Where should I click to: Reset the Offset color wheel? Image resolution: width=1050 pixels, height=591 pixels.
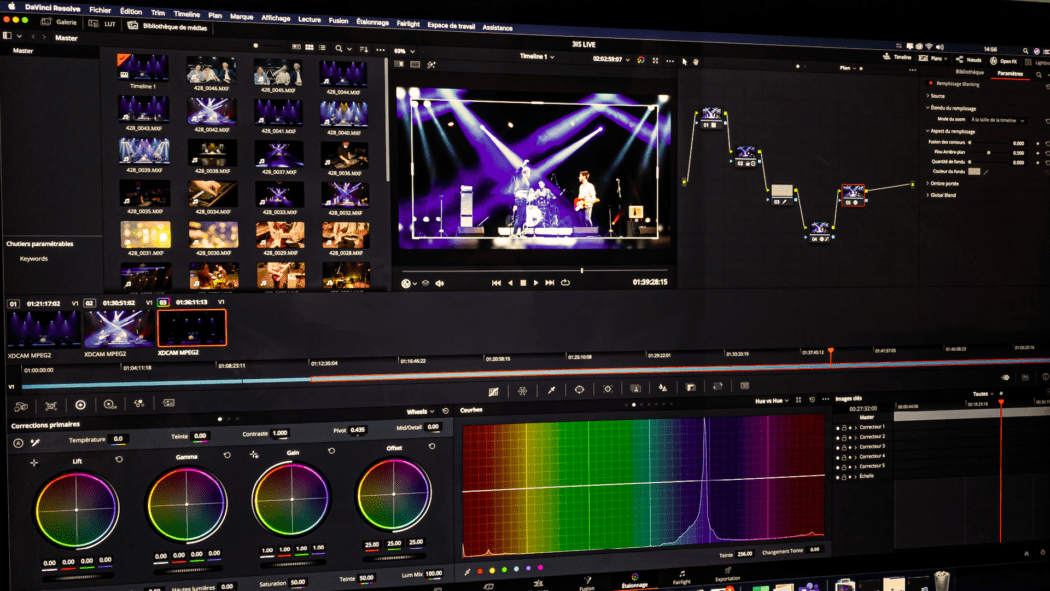[432, 446]
